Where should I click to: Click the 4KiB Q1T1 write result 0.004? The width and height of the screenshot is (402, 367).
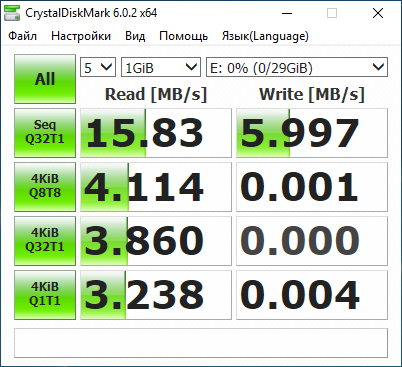point(312,295)
